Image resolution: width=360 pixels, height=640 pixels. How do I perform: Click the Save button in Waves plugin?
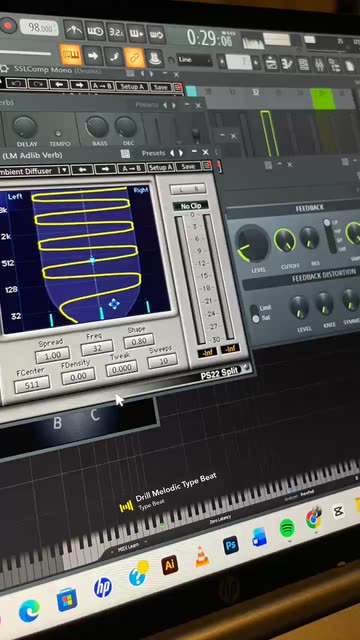188,166
